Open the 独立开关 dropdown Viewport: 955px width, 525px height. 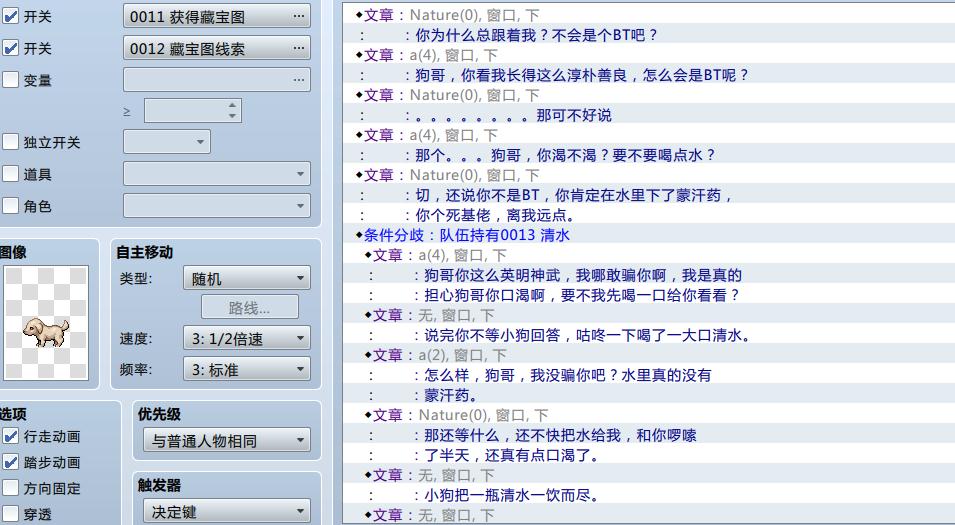click(x=167, y=142)
